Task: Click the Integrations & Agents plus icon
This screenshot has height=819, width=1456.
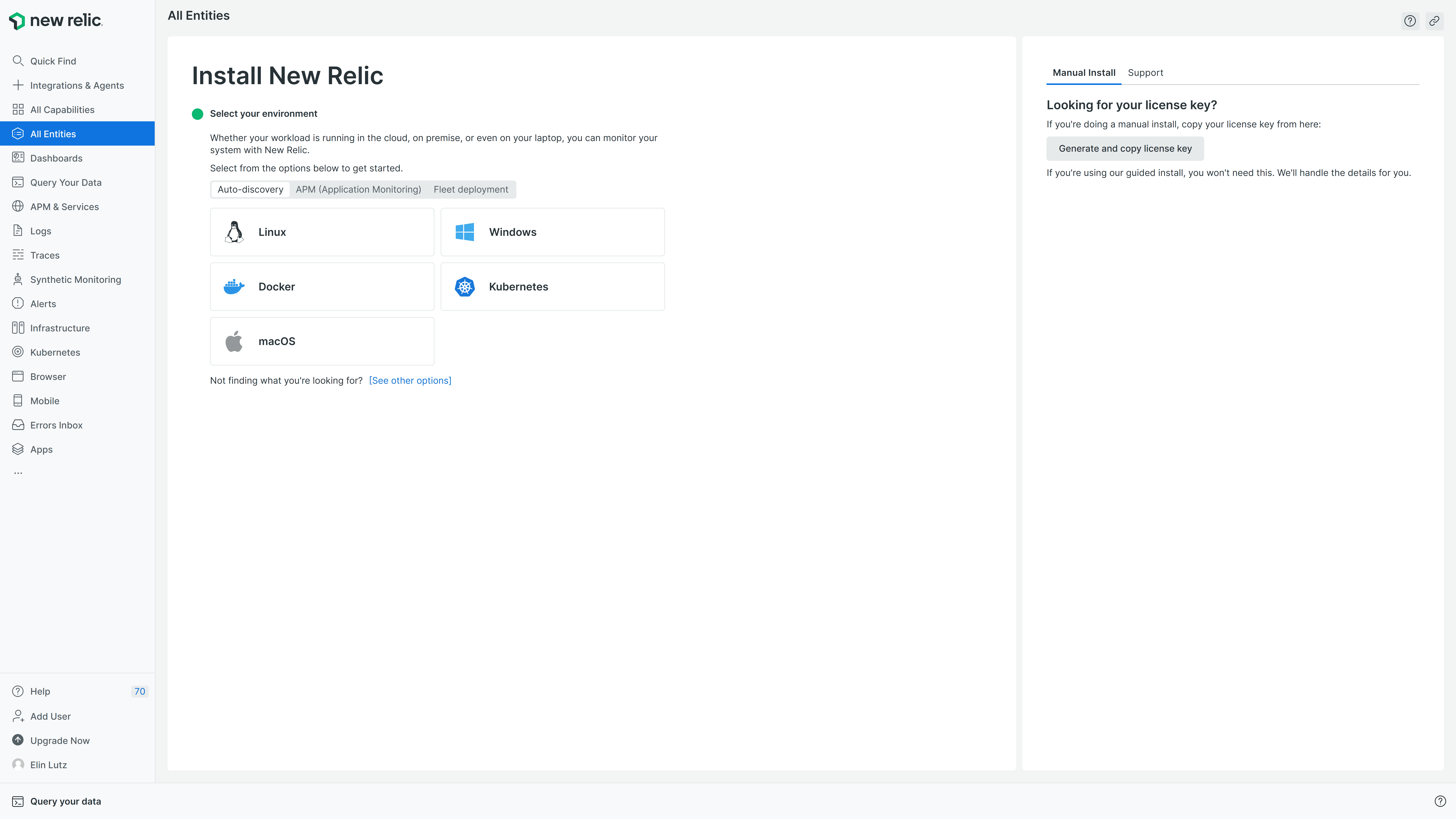Action: pos(18,85)
